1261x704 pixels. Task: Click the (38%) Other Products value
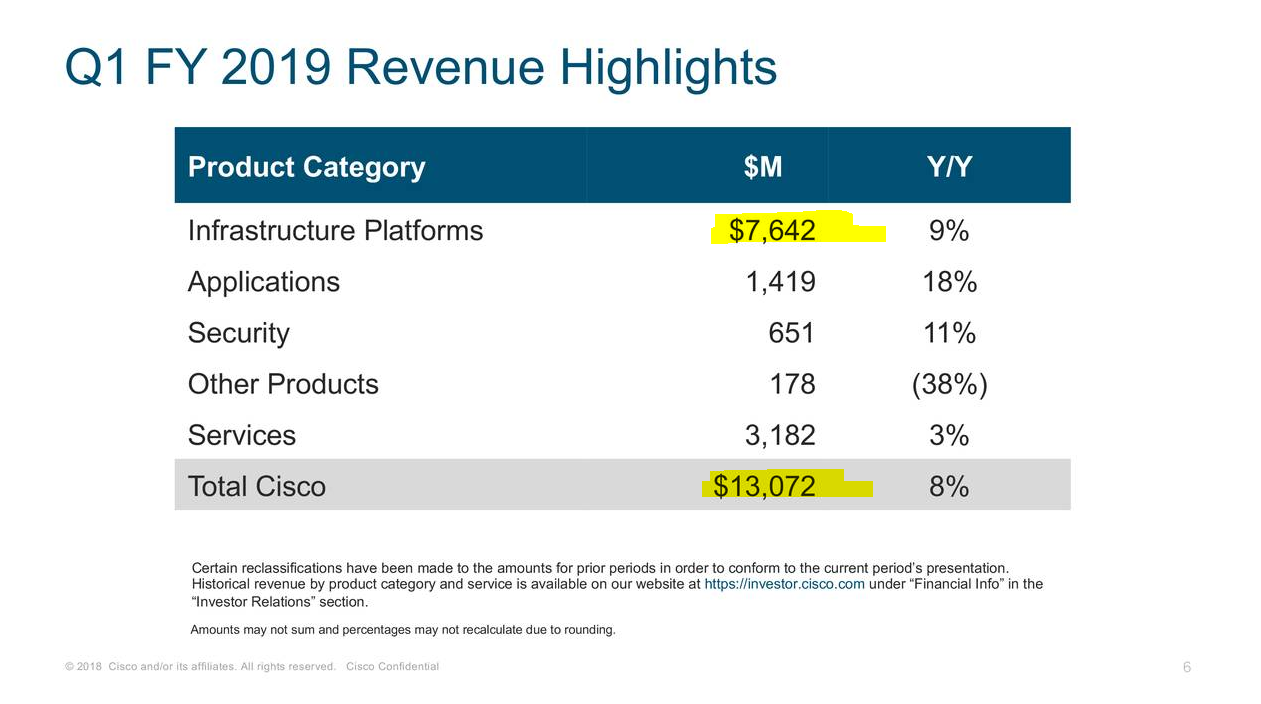pyautogui.click(x=949, y=385)
